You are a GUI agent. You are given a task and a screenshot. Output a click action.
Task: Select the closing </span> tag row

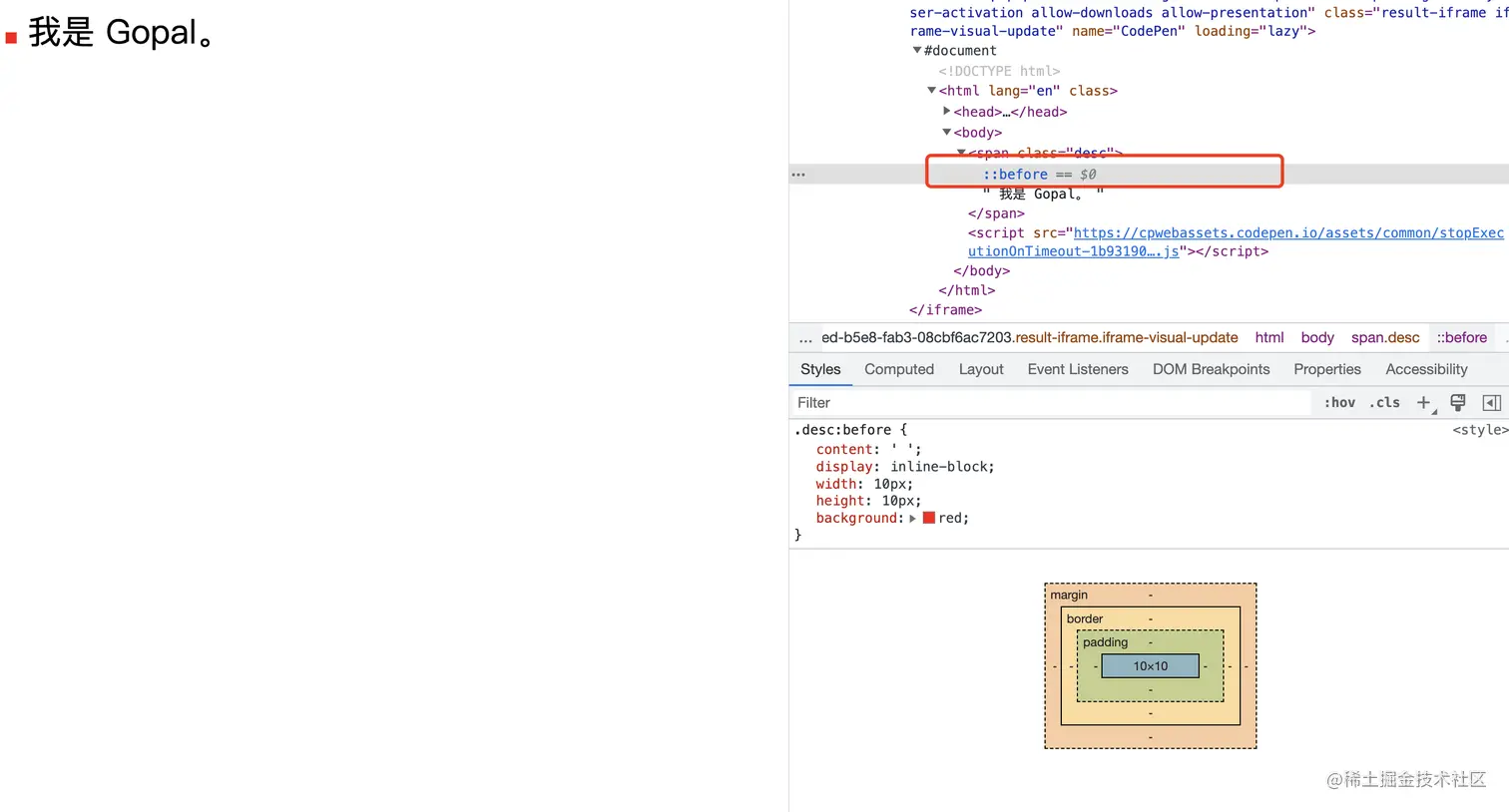click(996, 213)
